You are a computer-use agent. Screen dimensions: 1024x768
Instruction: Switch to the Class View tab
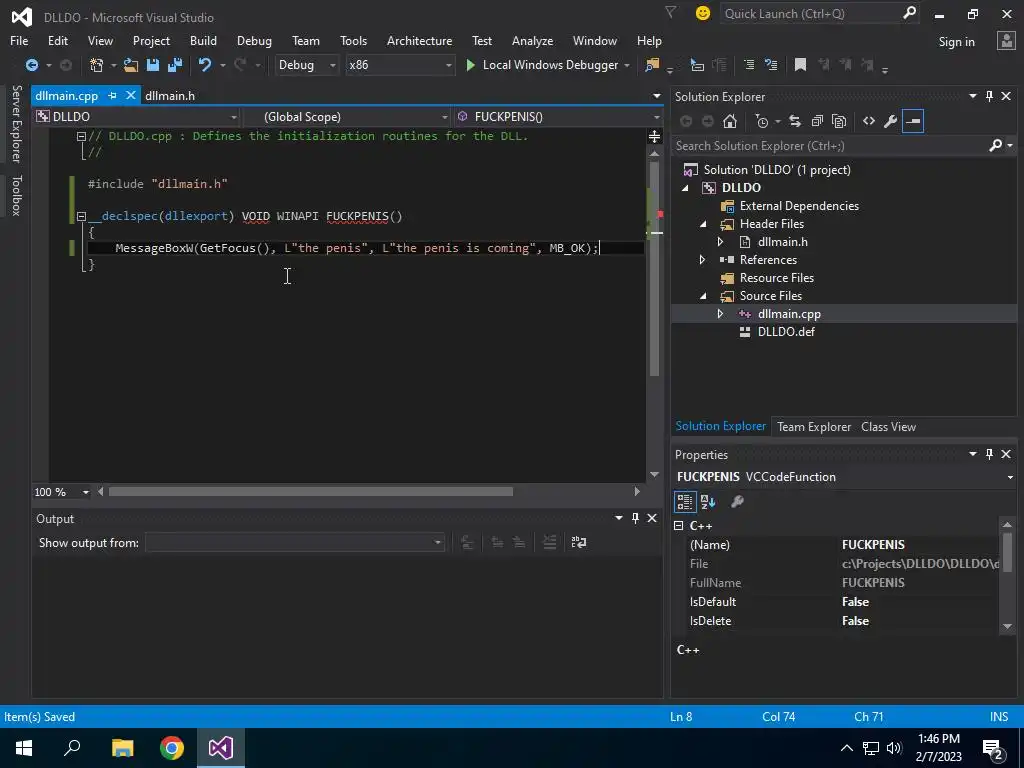point(888,426)
